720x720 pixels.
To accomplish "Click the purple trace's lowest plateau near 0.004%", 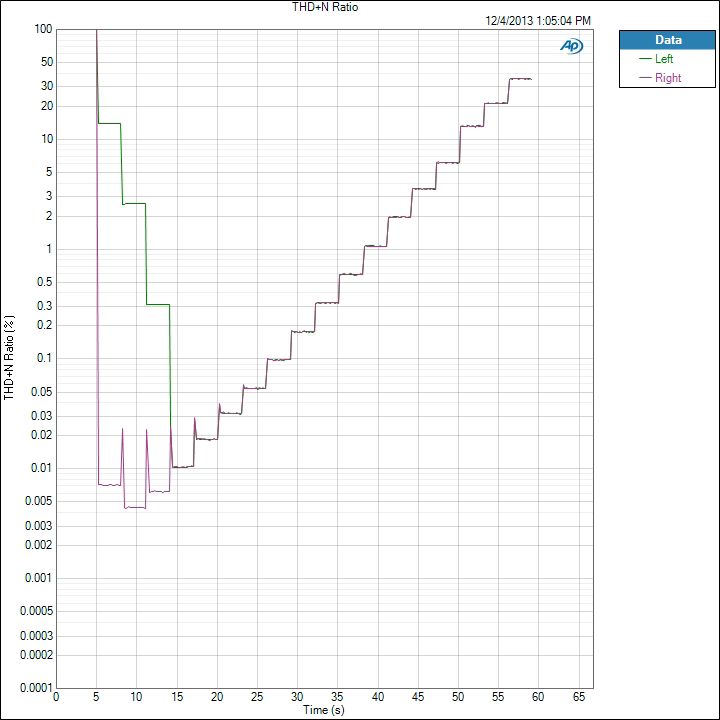I will coord(134,508).
